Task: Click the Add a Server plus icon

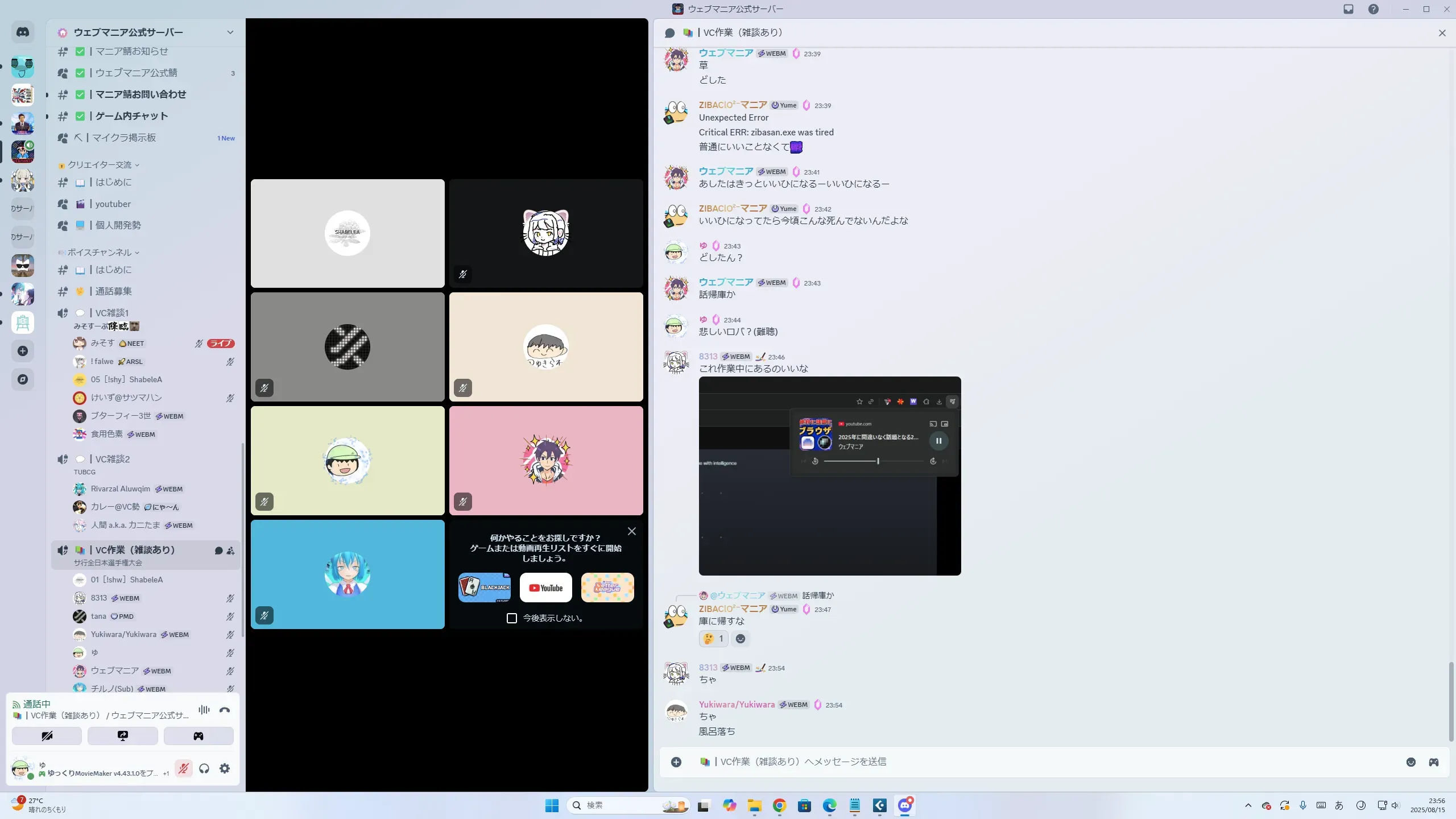Action: pyautogui.click(x=23, y=351)
